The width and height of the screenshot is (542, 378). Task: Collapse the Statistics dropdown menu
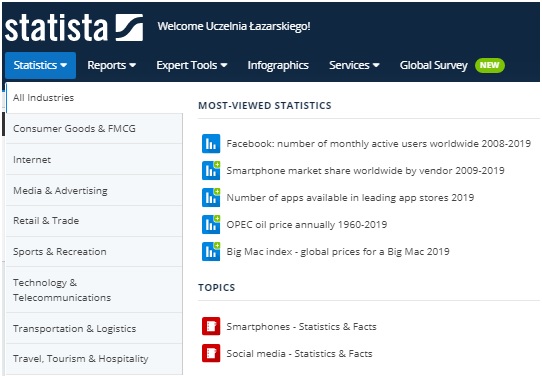point(40,65)
